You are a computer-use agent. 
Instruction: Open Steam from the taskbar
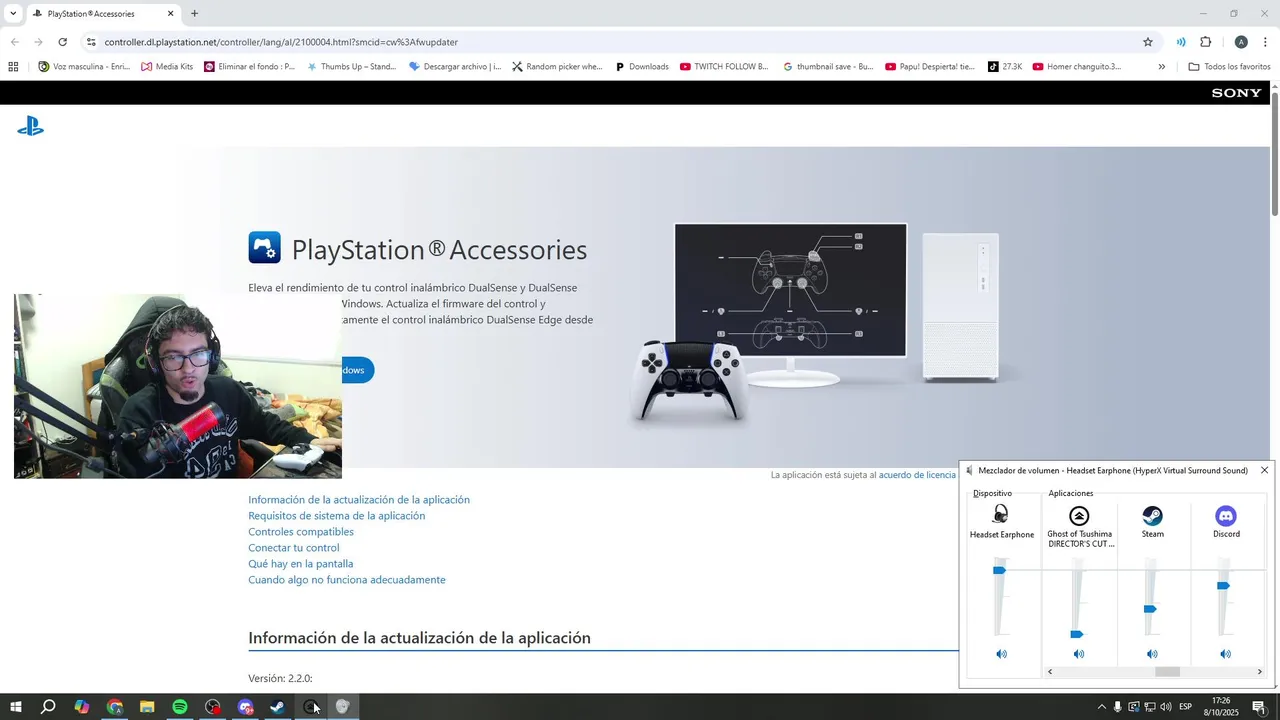point(278,707)
